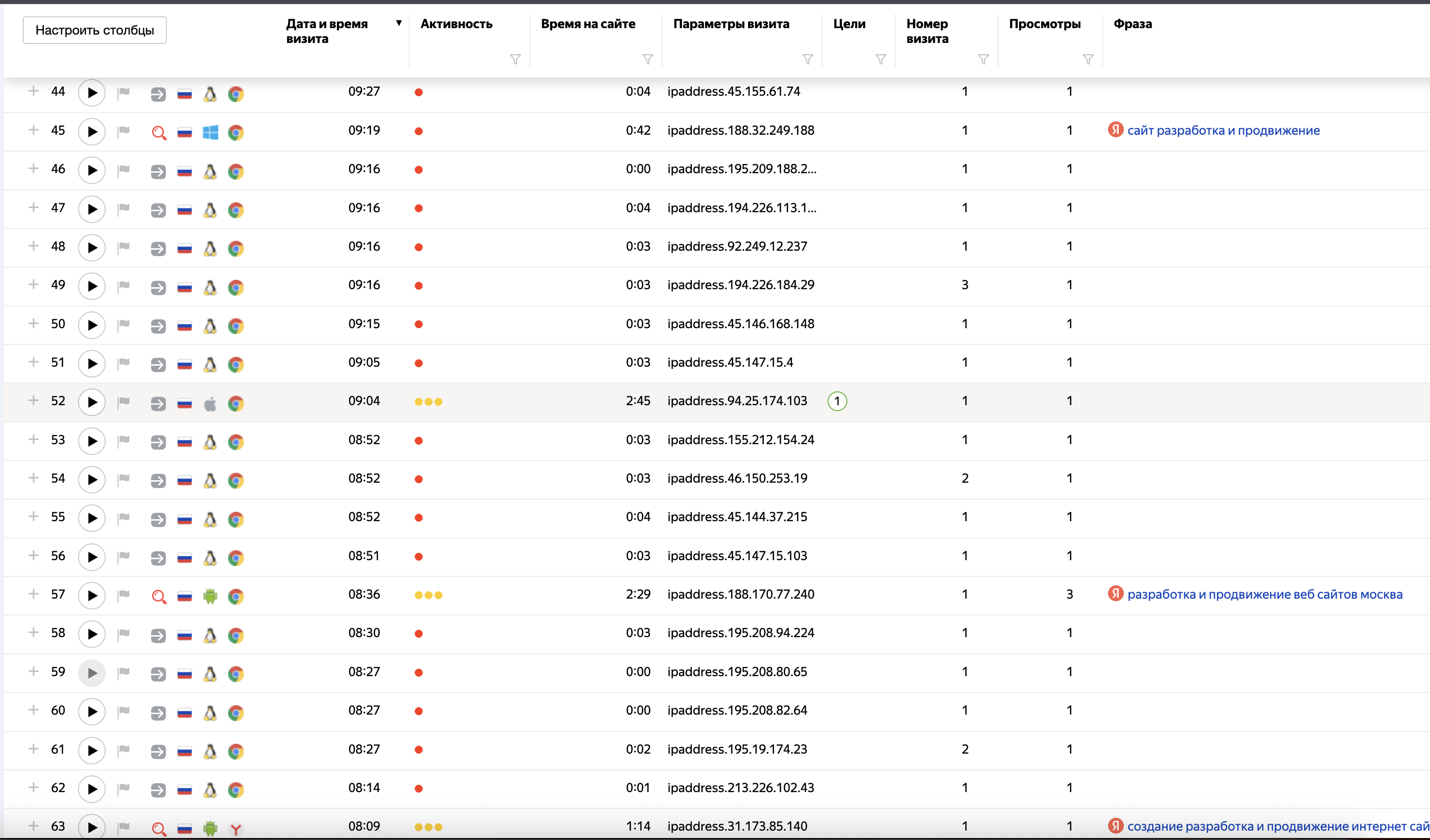Click the goals badge in row 52
1430x840 pixels.
point(836,401)
